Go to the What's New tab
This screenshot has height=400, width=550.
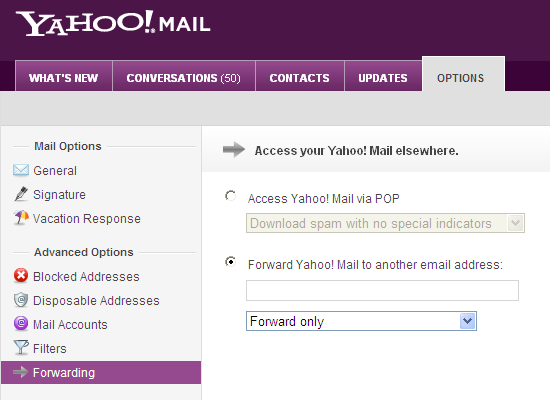point(64,76)
